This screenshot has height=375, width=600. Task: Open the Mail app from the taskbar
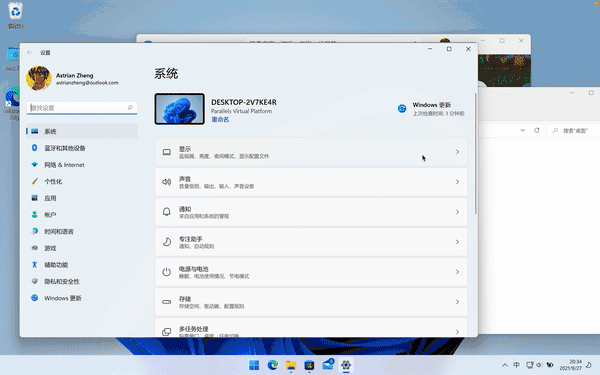point(328,365)
